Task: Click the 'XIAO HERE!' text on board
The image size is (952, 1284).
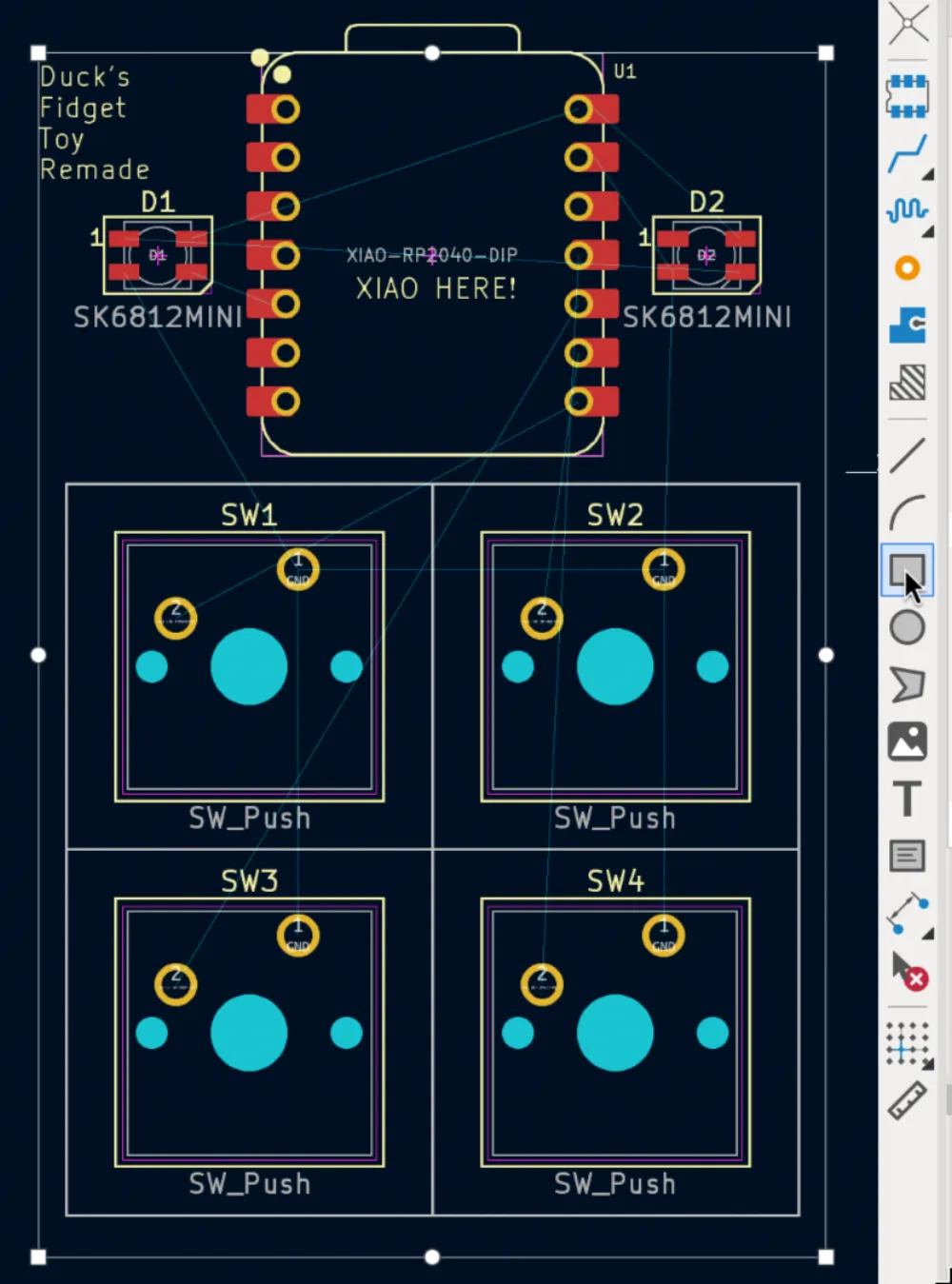Action: coord(436,288)
